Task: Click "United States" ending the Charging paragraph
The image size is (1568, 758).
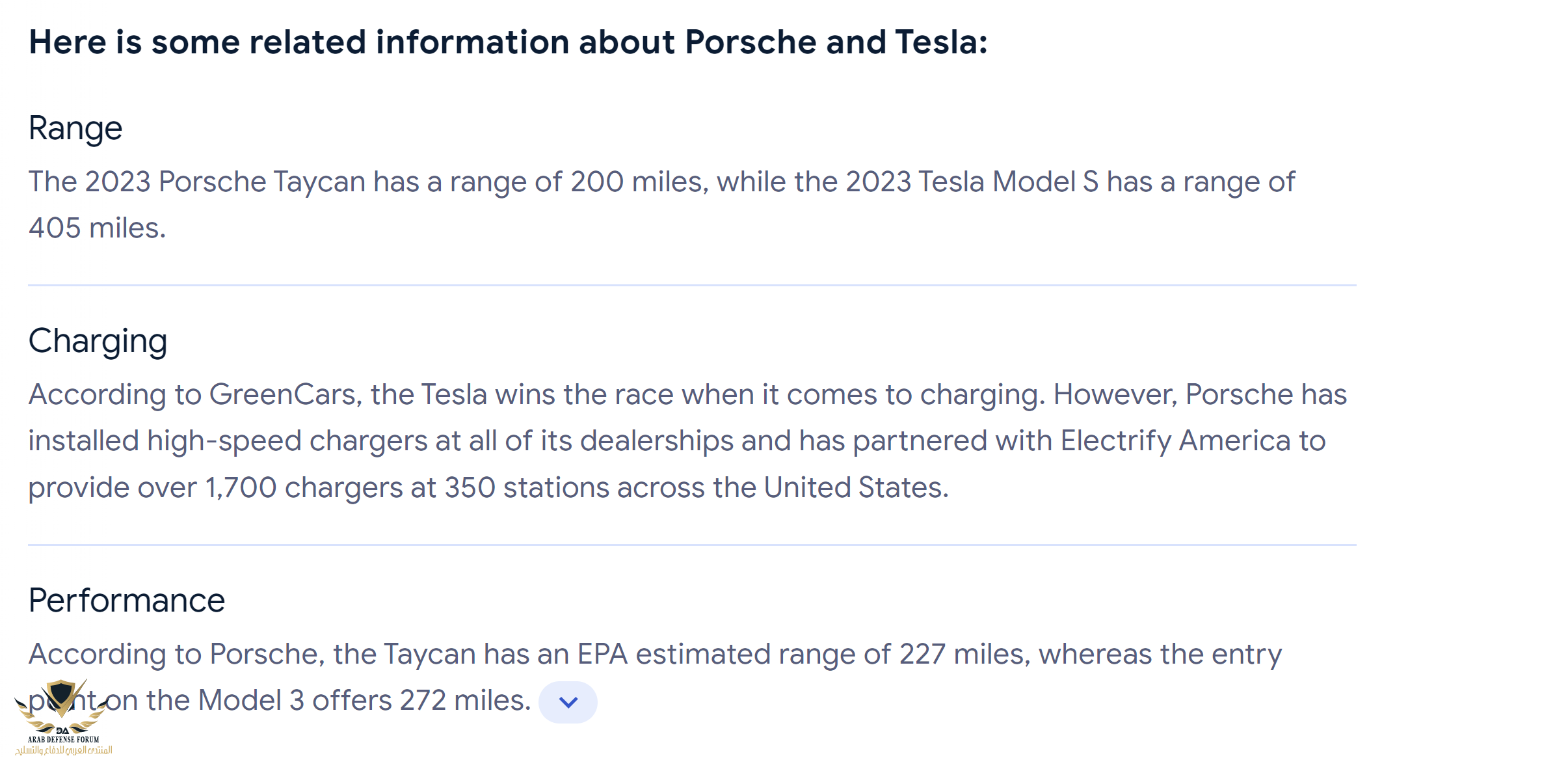Action: pos(855,488)
